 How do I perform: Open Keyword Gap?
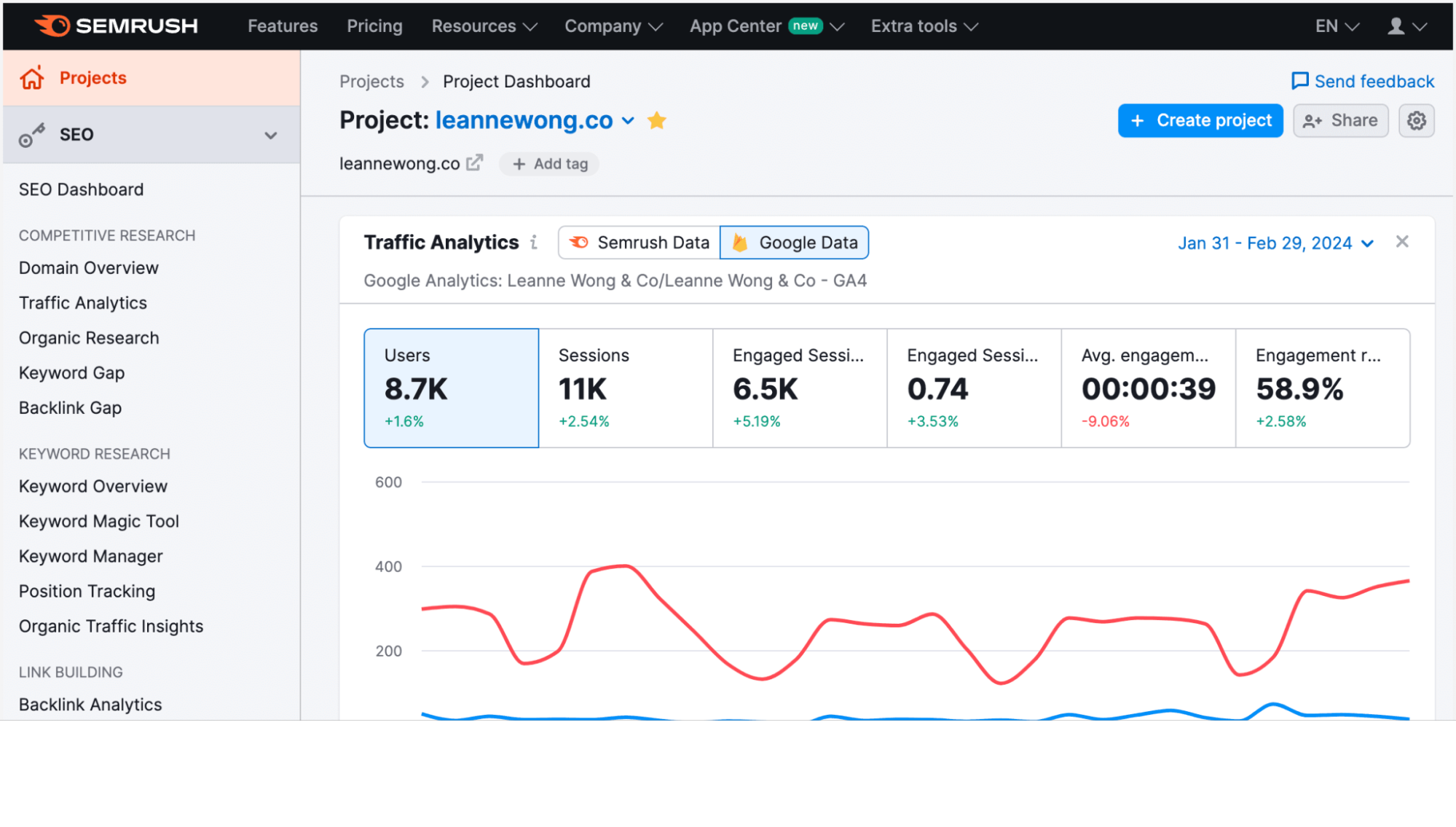pyautogui.click(x=71, y=373)
